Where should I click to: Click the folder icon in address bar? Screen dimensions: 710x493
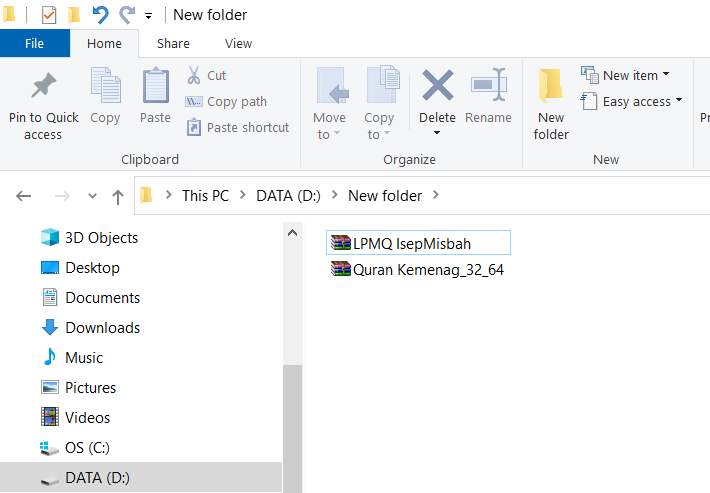click(x=146, y=195)
